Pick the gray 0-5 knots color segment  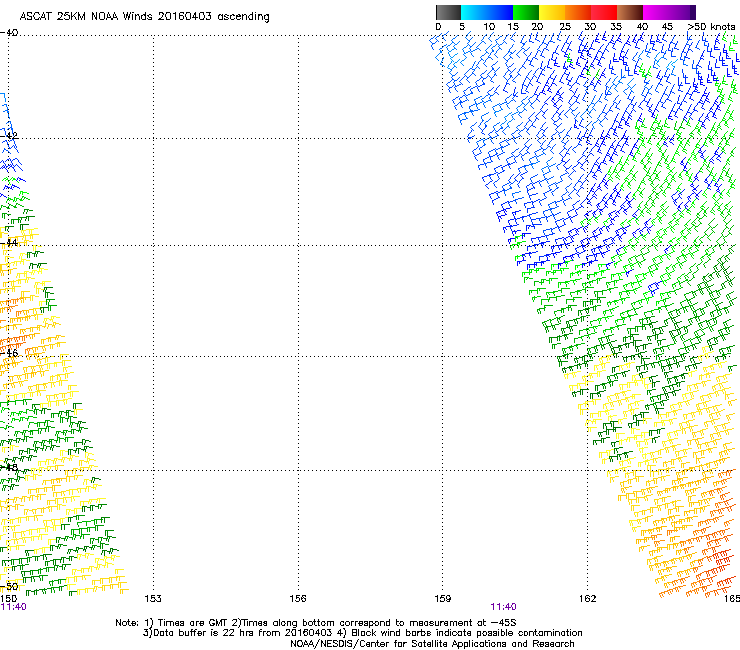coord(448,12)
